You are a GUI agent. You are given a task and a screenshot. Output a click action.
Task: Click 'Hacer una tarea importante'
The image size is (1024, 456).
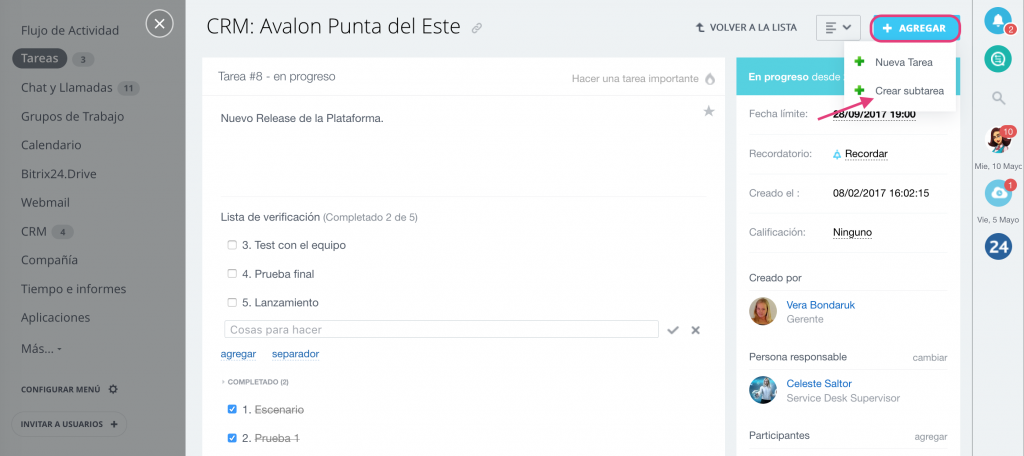[x=635, y=78]
